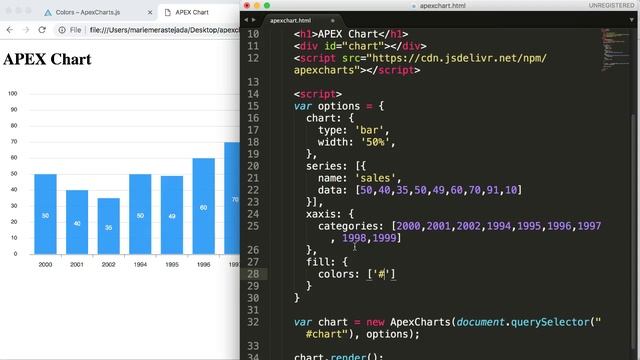
Task: Click the xaxis key on line 24
Action: point(321,214)
